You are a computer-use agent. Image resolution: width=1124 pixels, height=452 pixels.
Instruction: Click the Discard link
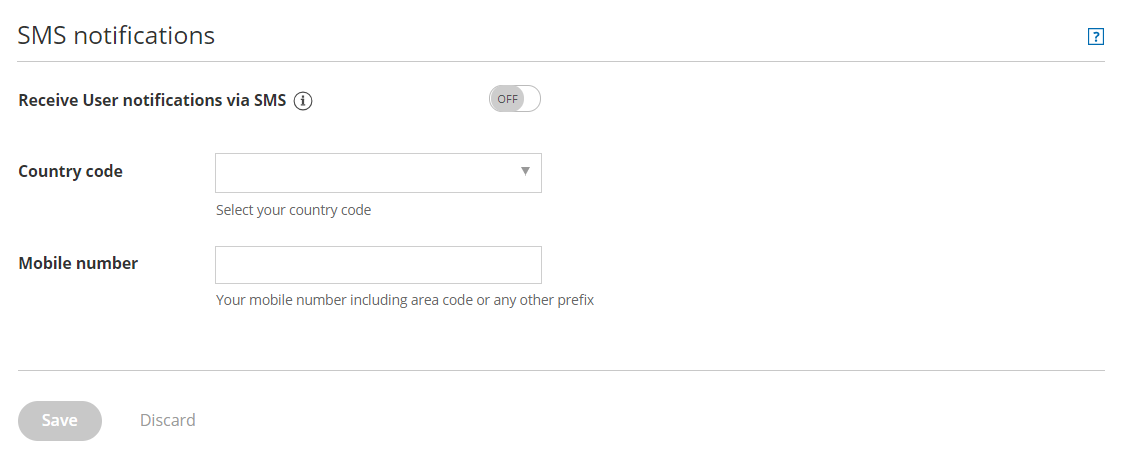[168, 420]
